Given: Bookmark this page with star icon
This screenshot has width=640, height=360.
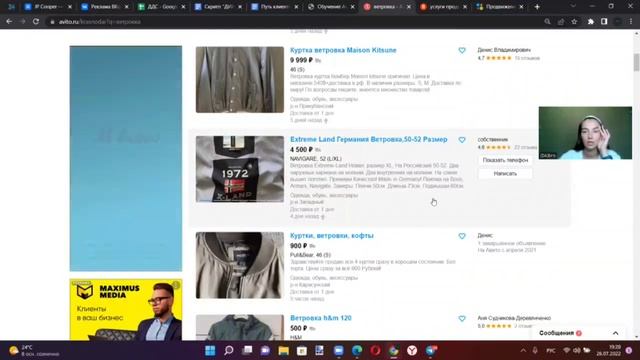Looking at the screenshot, I should tap(574, 22).
